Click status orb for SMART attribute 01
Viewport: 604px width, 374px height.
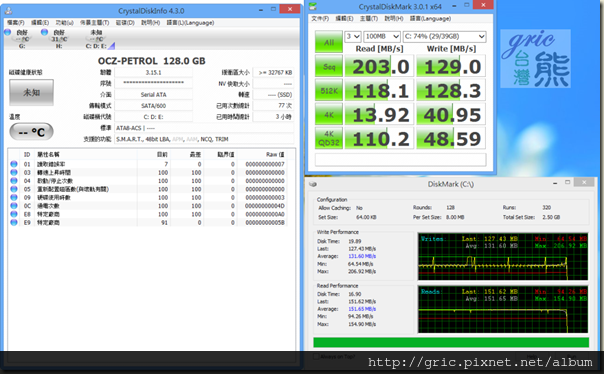[14, 164]
